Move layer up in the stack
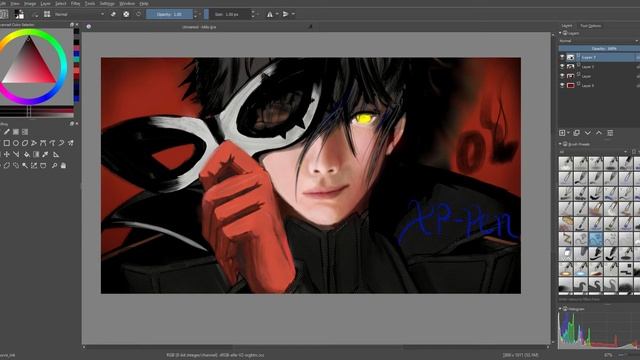The width and height of the screenshot is (640, 360). [x=599, y=133]
